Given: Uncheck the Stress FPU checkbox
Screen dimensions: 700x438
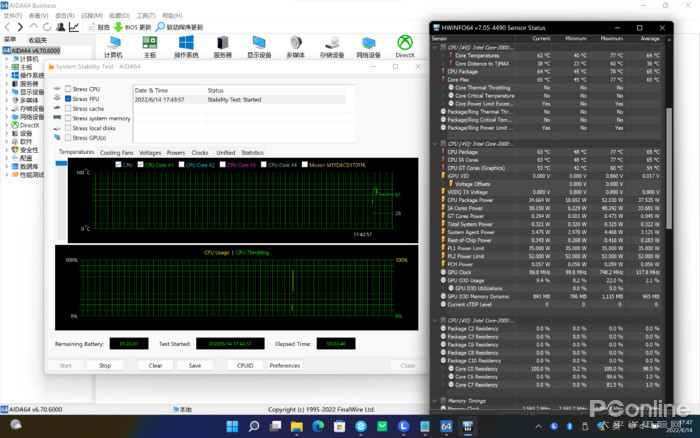Looking at the screenshot, I should tap(68, 99).
